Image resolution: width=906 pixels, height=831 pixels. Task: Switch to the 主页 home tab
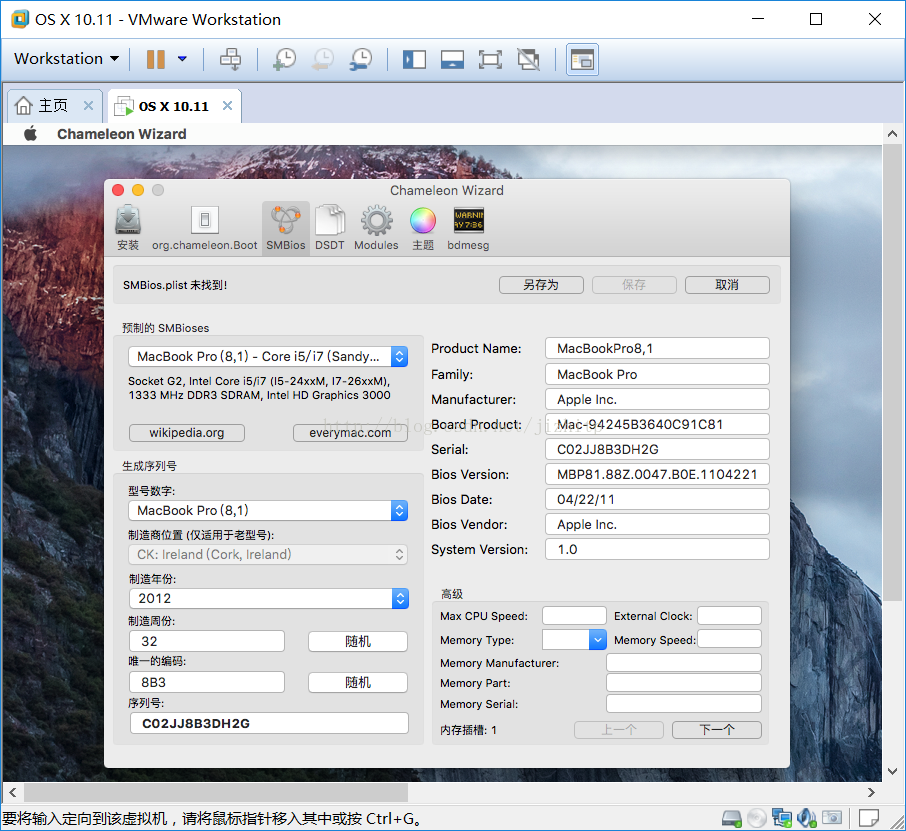[53, 106]
